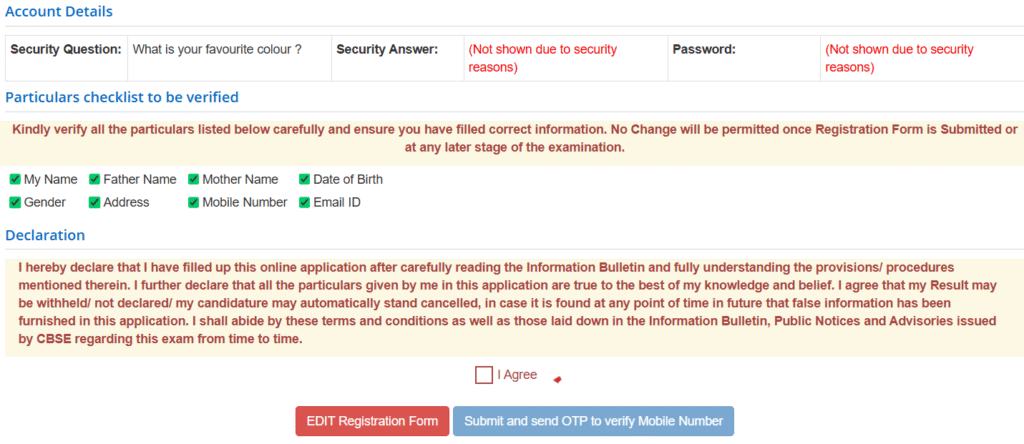
Task: Click the Account Details heading
Action: [x=59, y=12]
